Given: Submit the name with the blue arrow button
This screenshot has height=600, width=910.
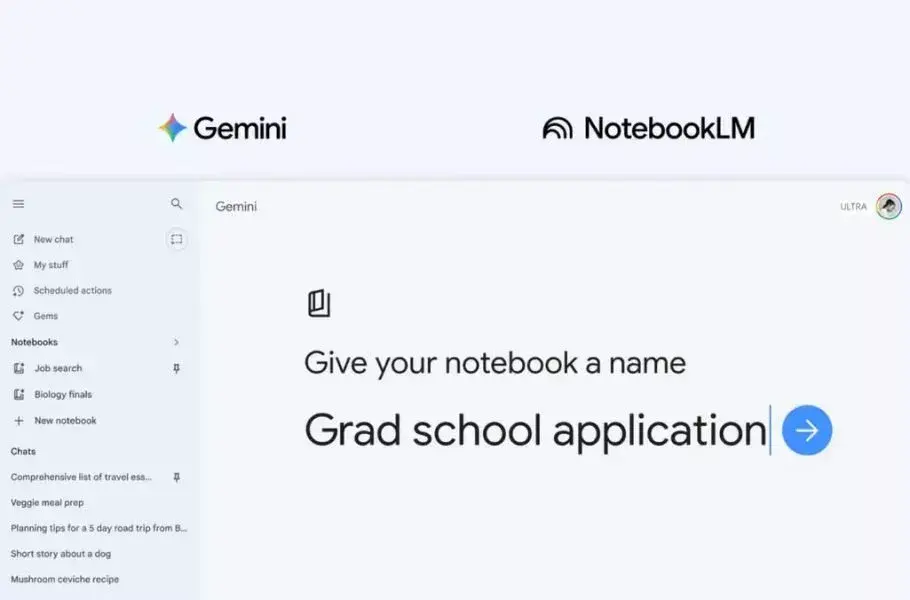Looking at the screenshot, I should tap(806, 430).
